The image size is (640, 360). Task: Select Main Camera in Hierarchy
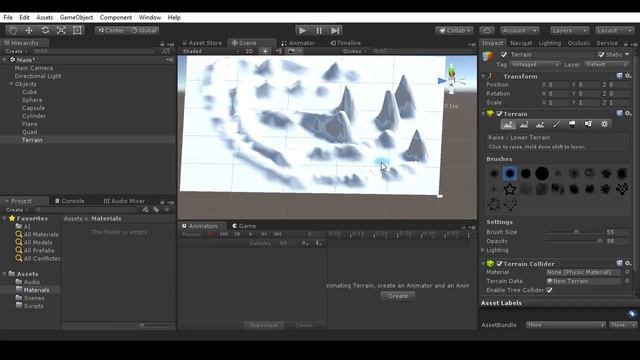[34, 68]
